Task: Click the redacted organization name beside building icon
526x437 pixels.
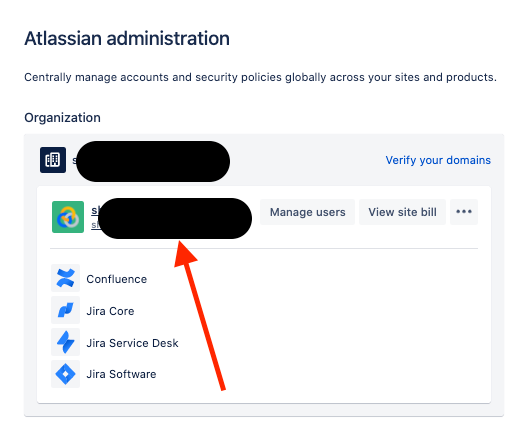Action: [151, 161]
